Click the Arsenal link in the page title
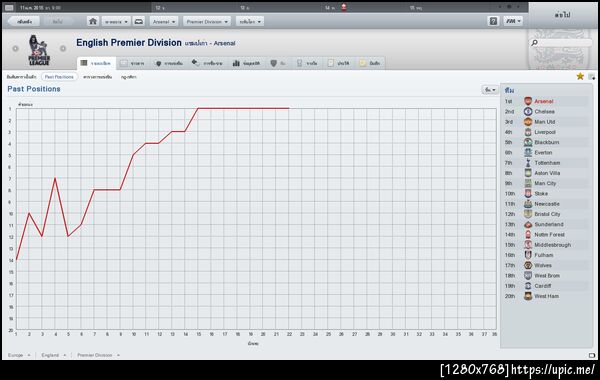This screenshot has height=380, width=600. pos(224,43)
